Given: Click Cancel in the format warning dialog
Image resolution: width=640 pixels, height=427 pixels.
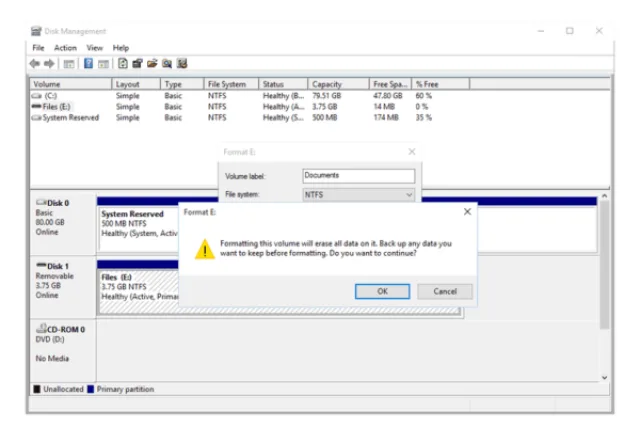Looking at the screenshot, I should click(445, 291).
